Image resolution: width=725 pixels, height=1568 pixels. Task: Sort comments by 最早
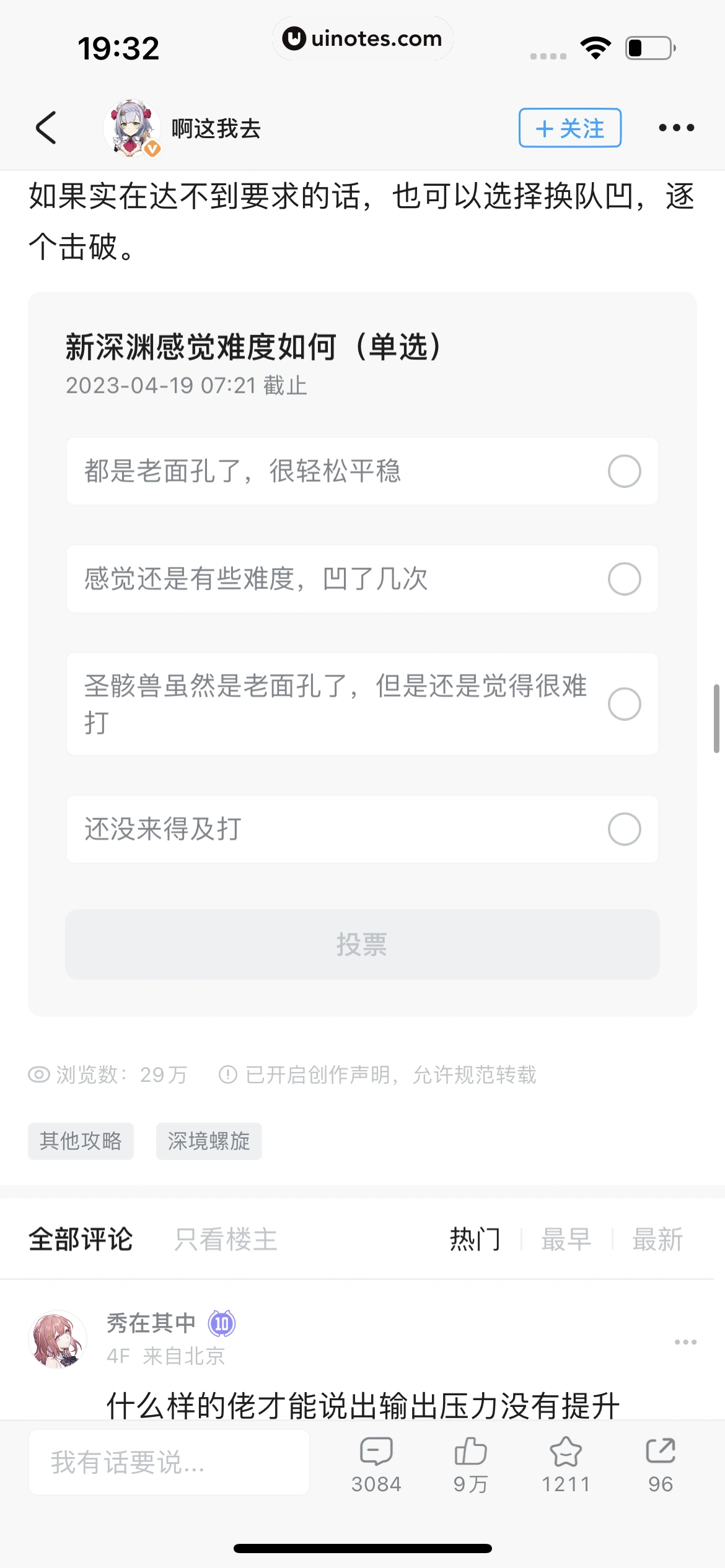(566, 1239)
